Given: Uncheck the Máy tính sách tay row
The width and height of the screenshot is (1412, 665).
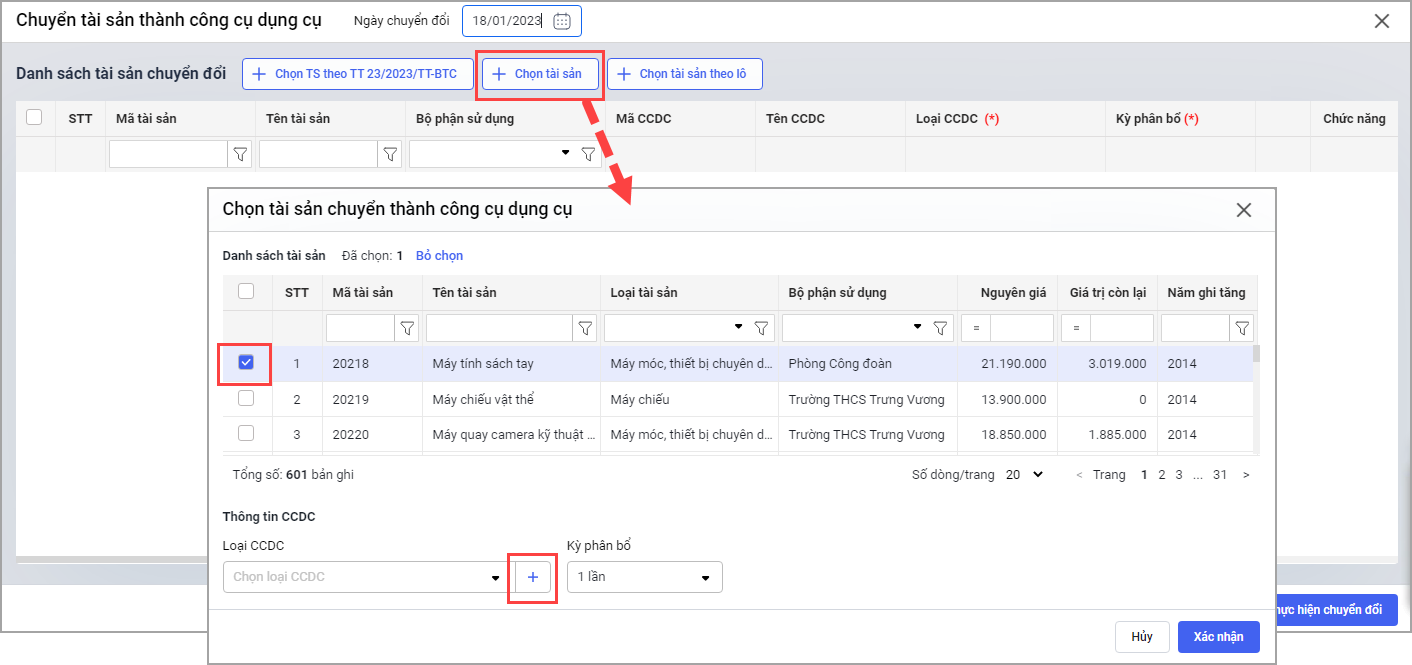Looking at the screenshot, I should (x=246, y=363).
